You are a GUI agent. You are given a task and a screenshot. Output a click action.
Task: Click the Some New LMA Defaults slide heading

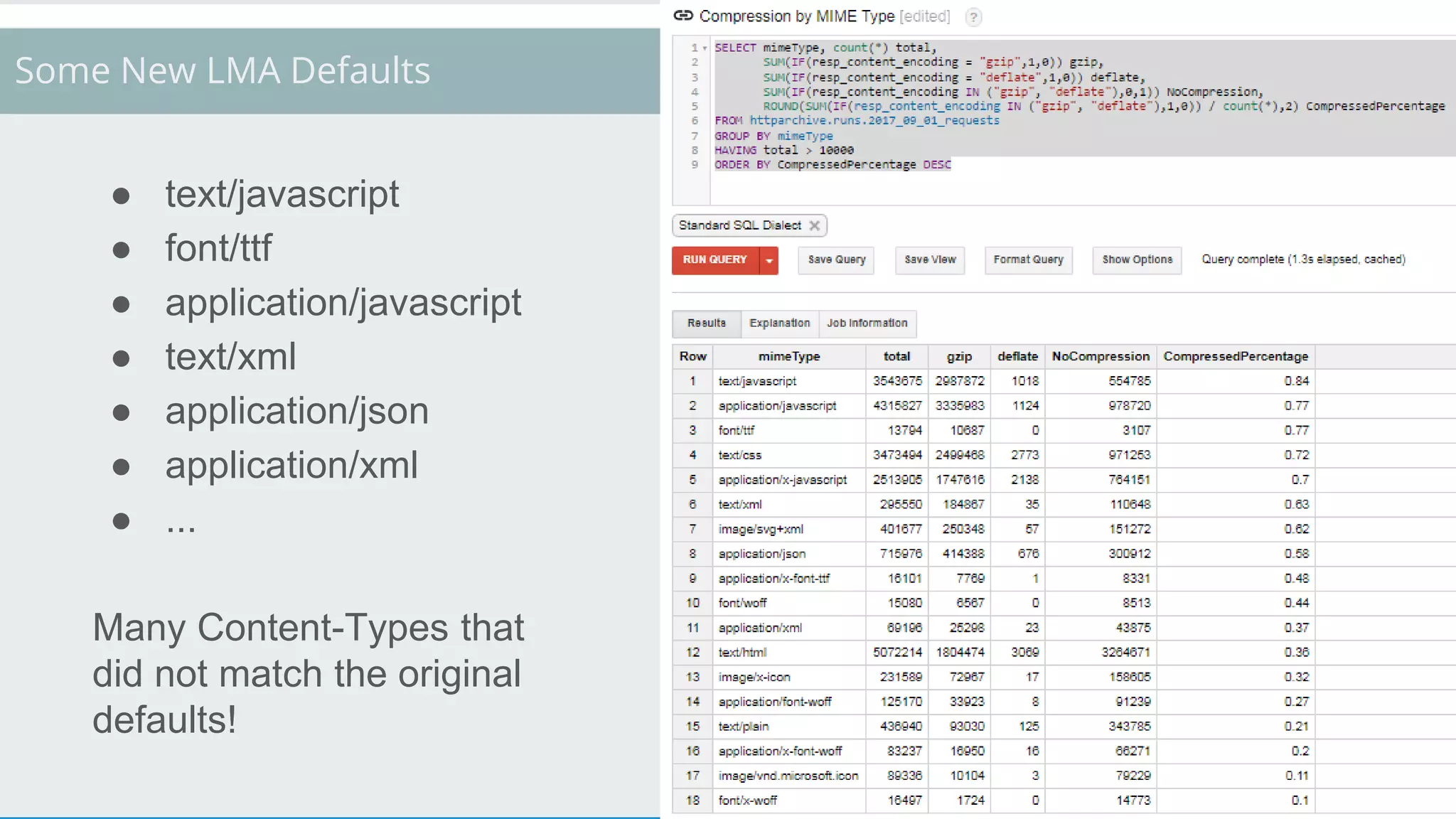pyautogui.click(x=223, y=70)
